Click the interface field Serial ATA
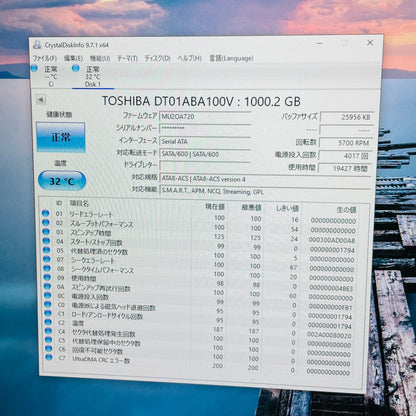 [205, 142]
